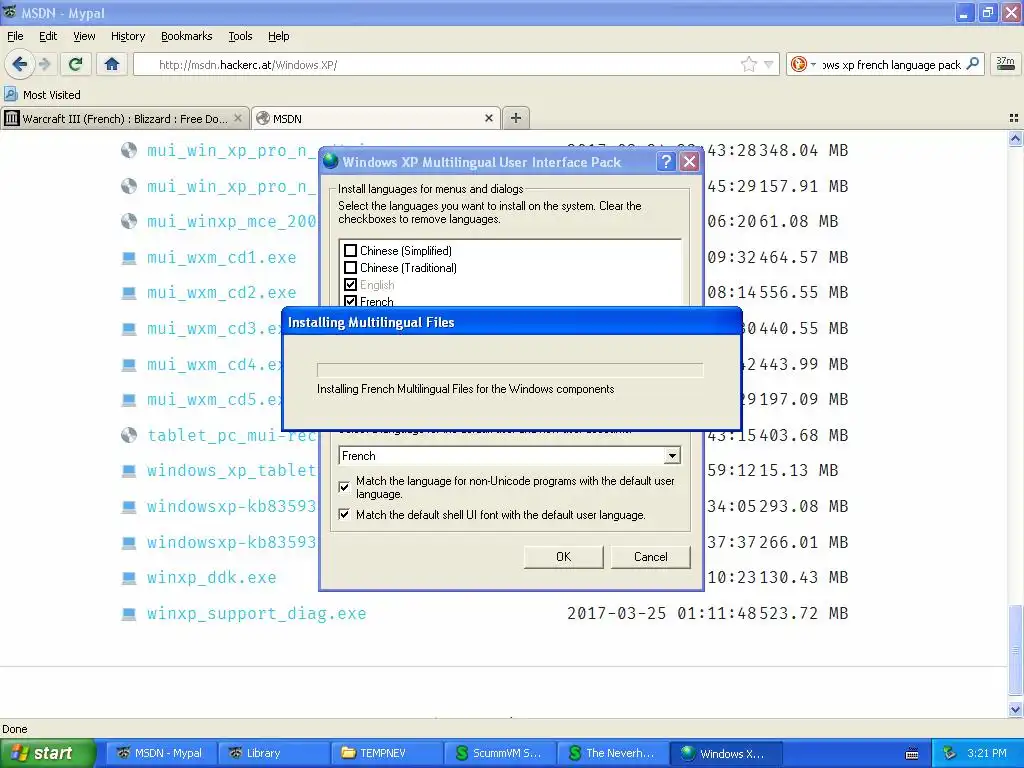Click the disc icon beside mui_winxp_mce_200
1024x768 pixels.
point(129,221)
